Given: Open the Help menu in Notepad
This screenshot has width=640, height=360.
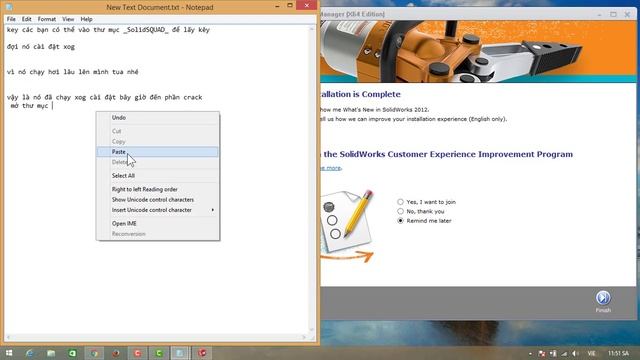Looking at the screenshot, I should click(86, 19).
